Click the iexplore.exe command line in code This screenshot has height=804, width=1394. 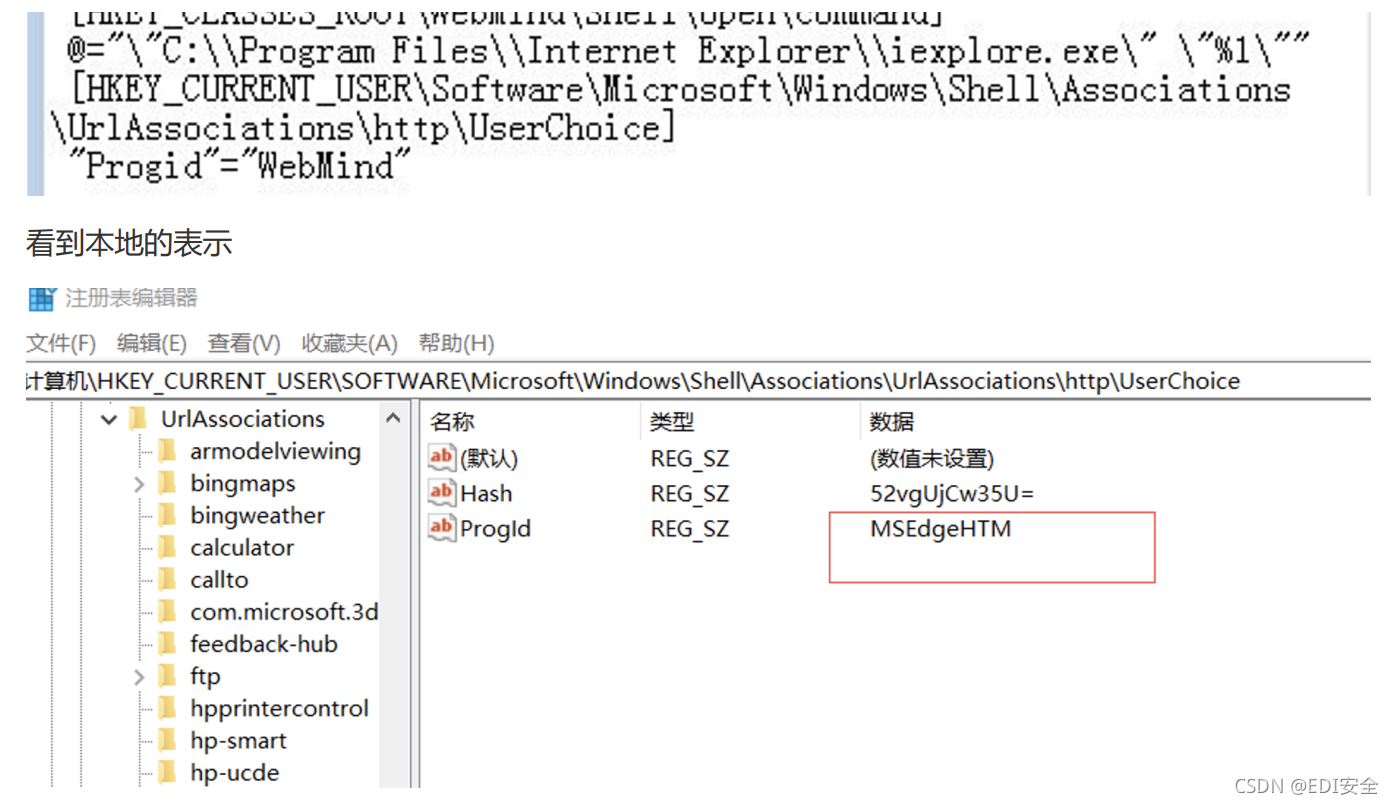click(x=687, y=51)
